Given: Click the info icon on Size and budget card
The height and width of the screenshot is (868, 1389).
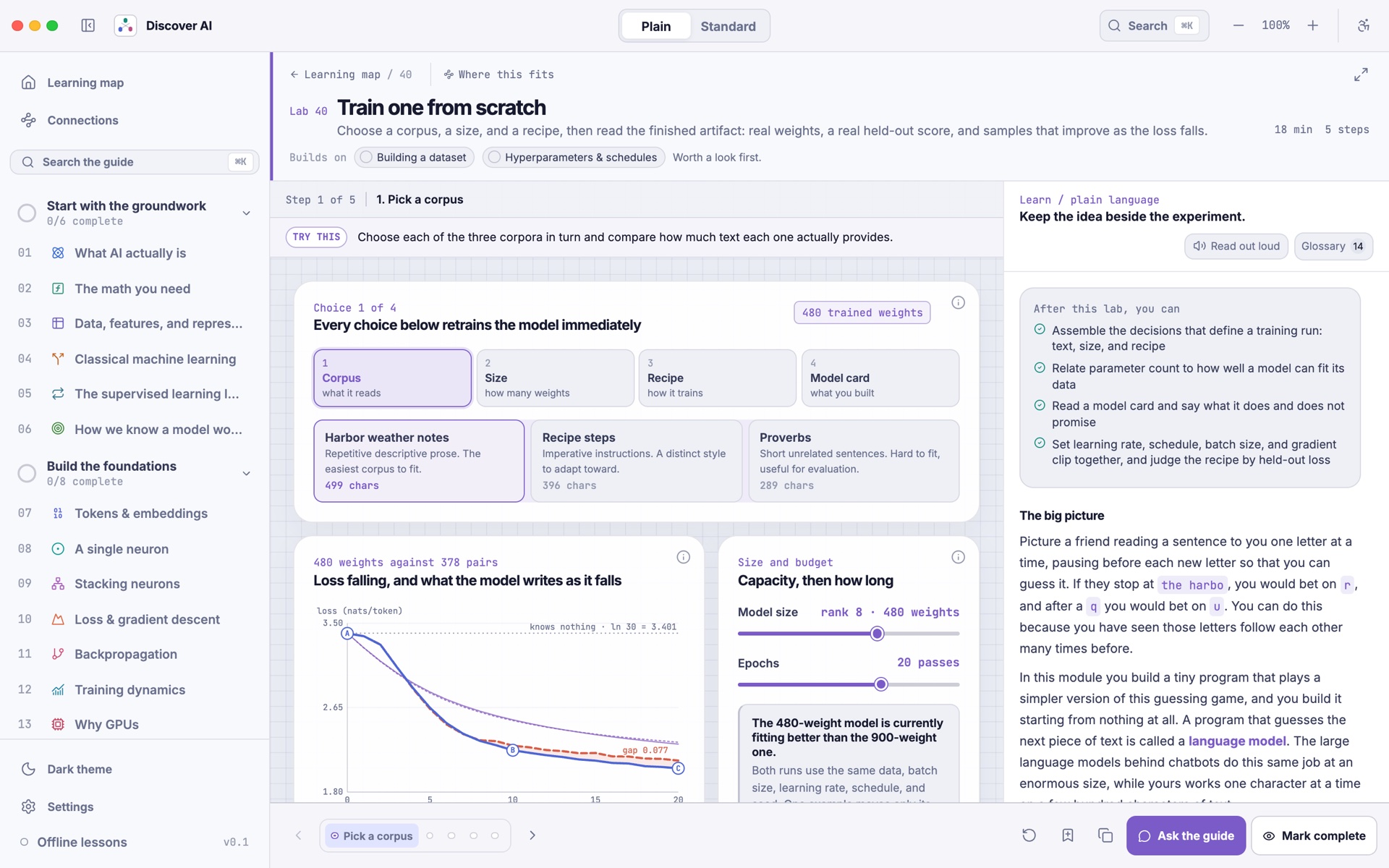Looking at the screenshot, I should [x=958, y=557].
